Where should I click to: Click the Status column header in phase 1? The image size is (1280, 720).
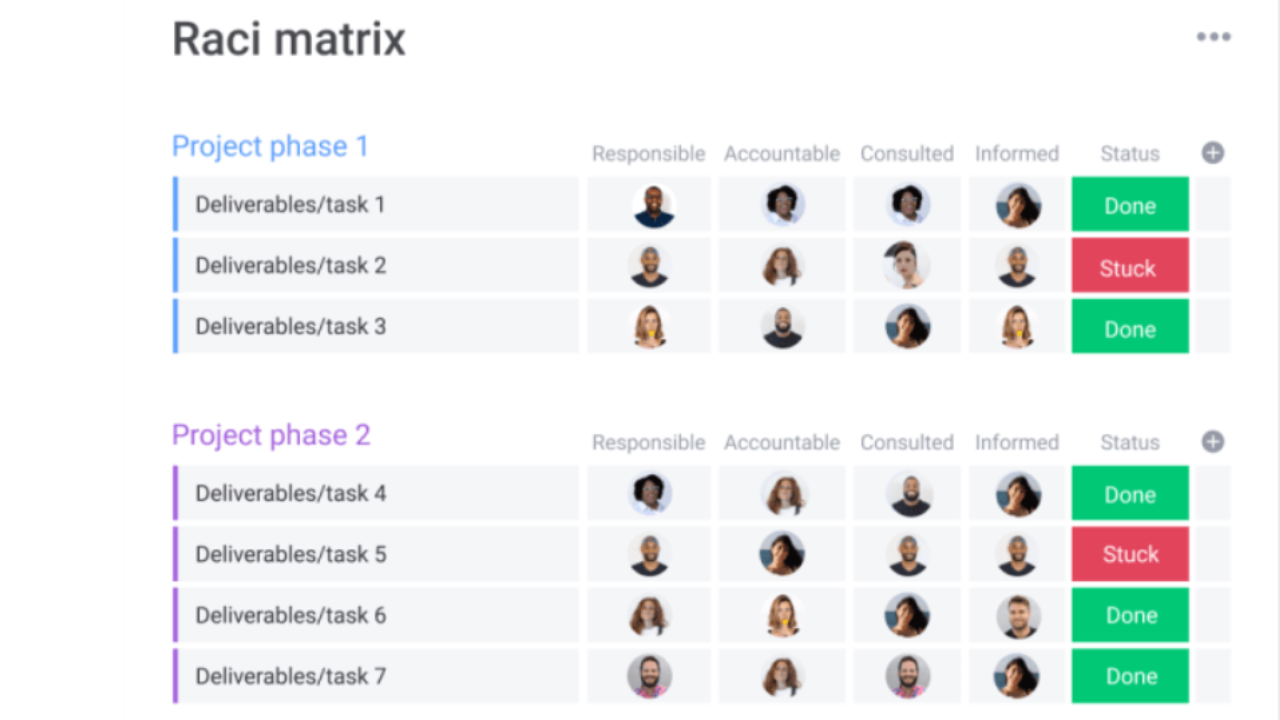pyautogui.click(x=1129, y=153)
